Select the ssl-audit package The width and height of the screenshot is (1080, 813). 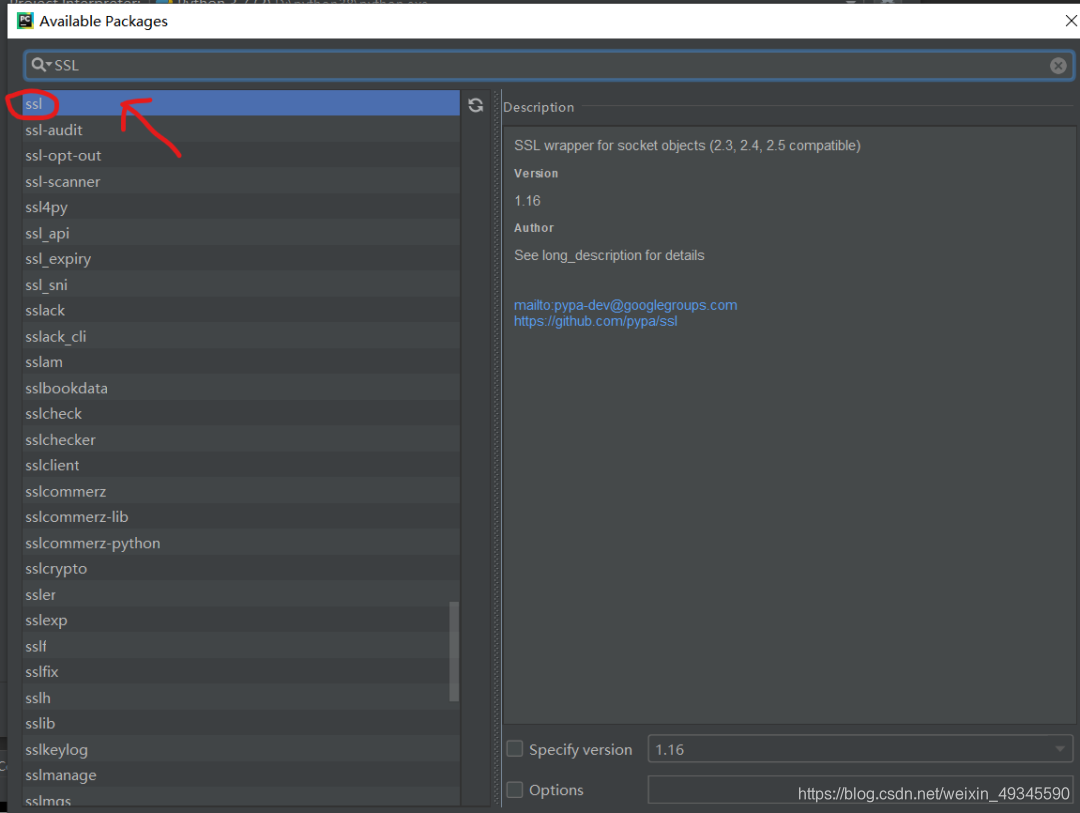pos(241,130)
